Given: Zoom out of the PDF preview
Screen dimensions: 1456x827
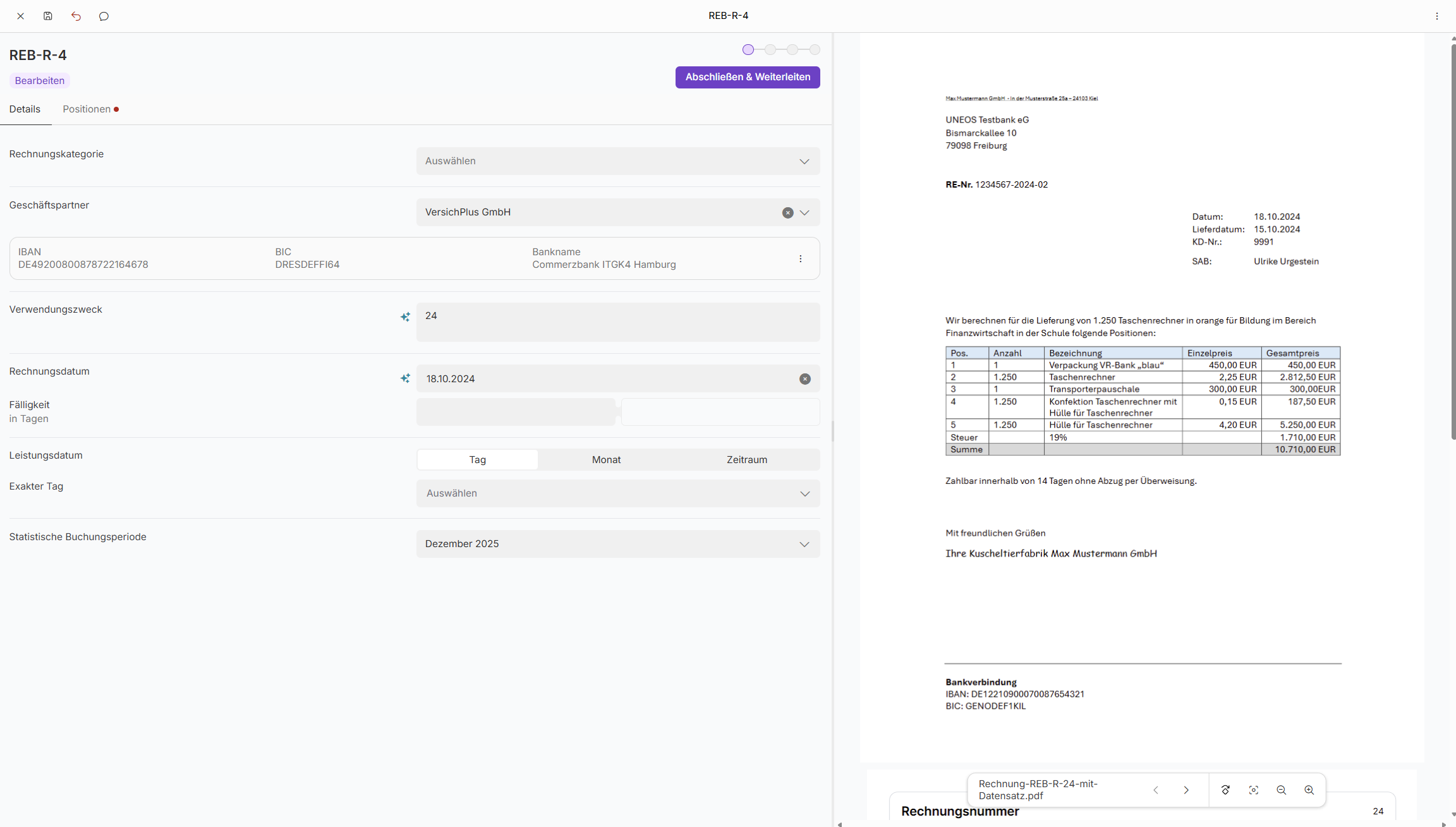Looking at the screenshot, I should (x=1281, y=790).
